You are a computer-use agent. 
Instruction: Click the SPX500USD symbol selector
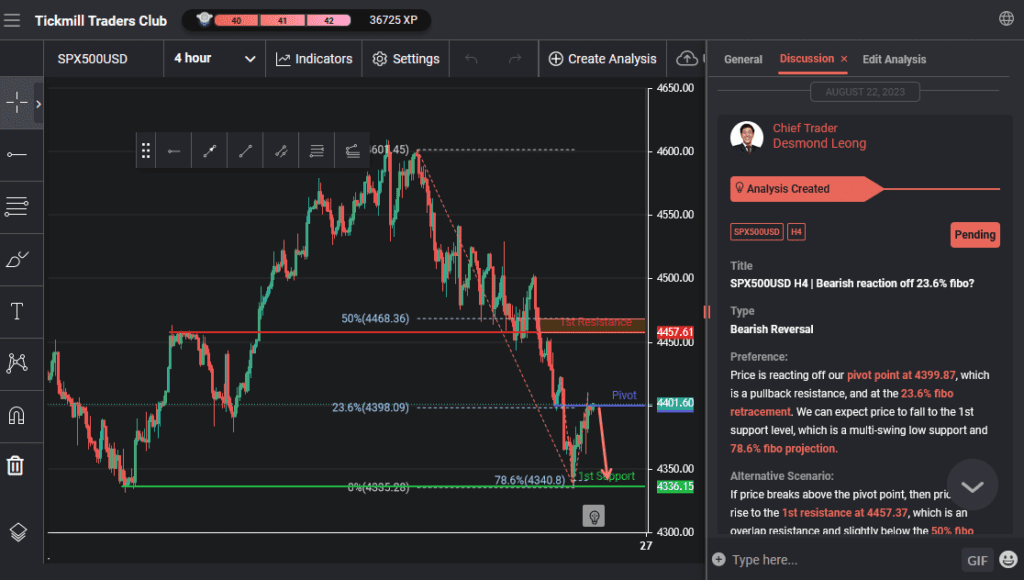point(92,59)
